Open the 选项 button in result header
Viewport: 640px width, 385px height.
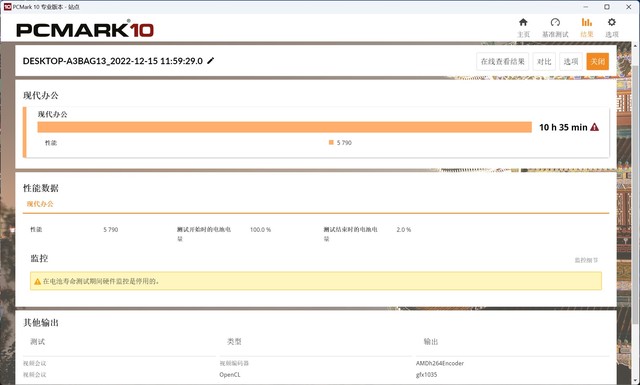pos(571,61)
